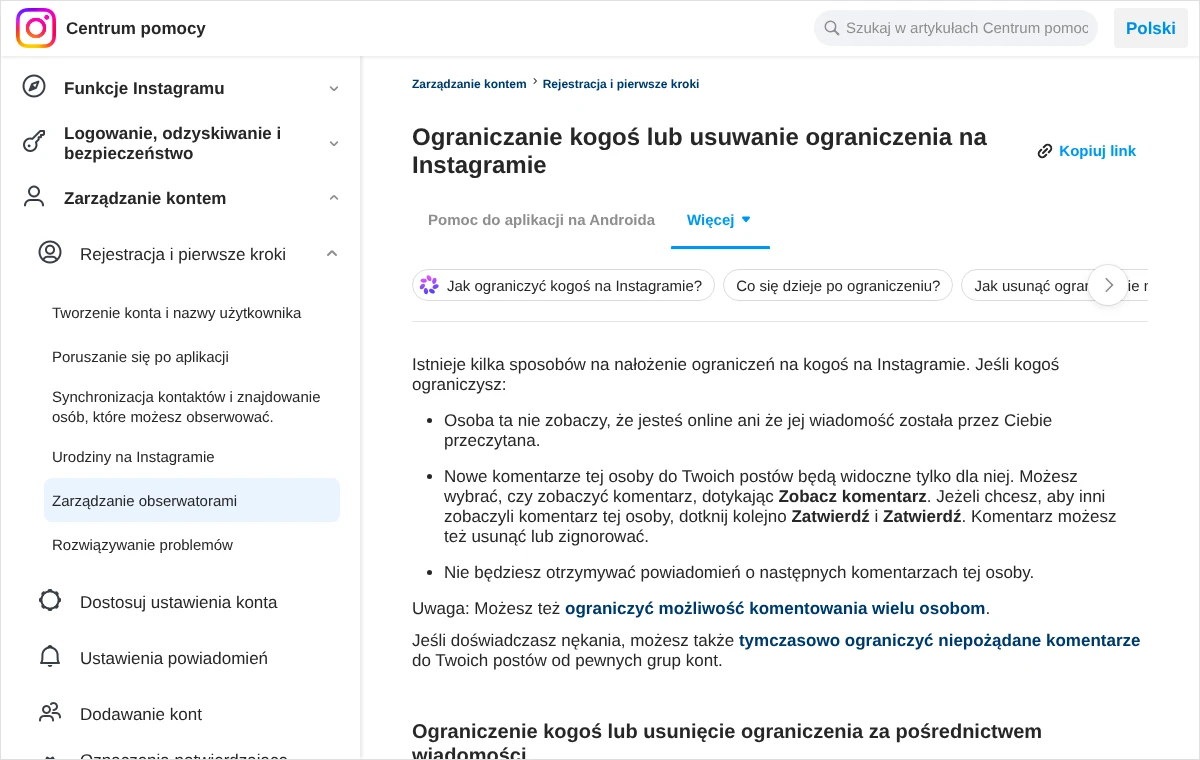Click Co się dzieje po ograniczeniu chip
The image size is (1200, 760).
(838, 285)
